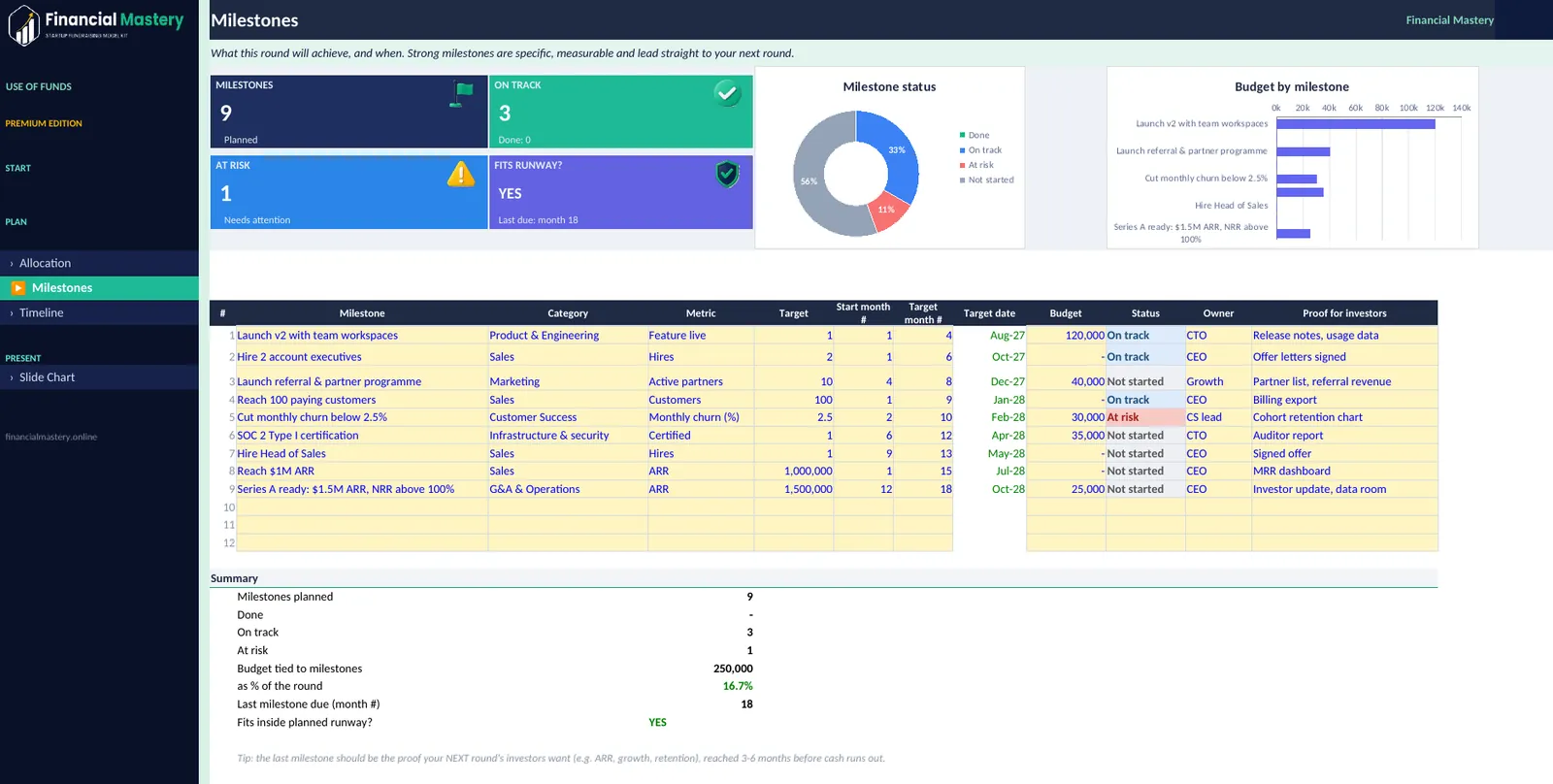Select 'Monthly churn (%)' metric cell
This screenshot has width=1553, height=784.
tap(701, 417)
